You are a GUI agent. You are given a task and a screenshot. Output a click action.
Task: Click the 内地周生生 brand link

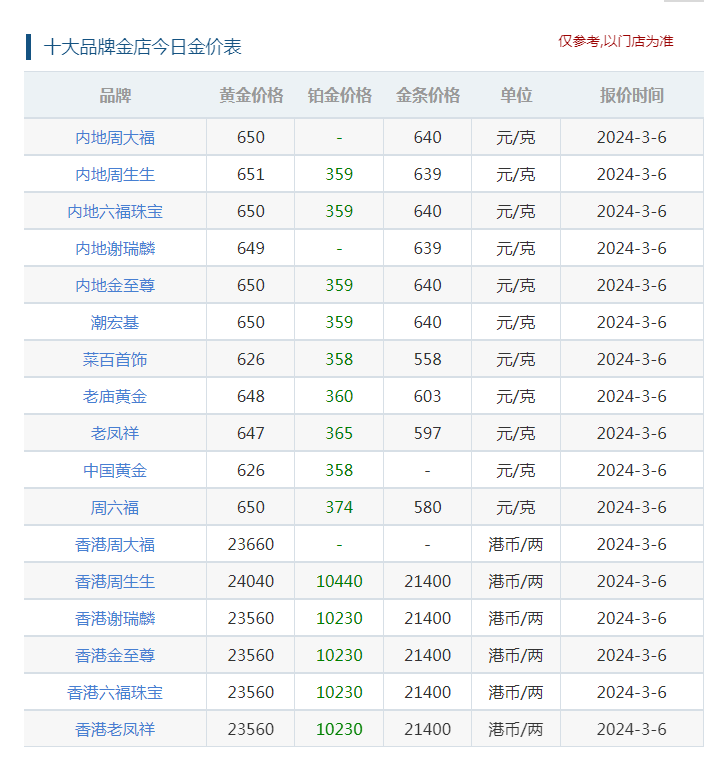click(115, 174)
